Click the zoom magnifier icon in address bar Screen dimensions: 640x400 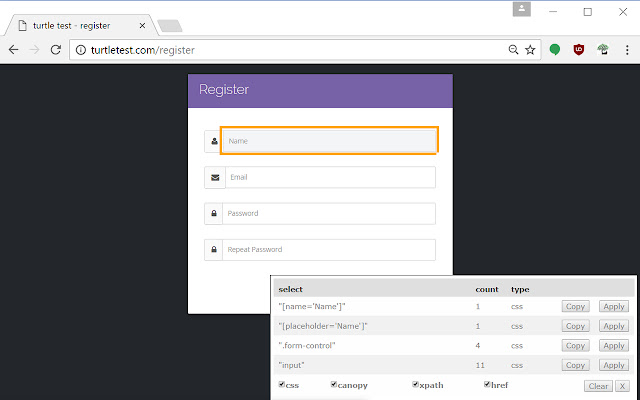pyautogui.click(x=513, y=50)
